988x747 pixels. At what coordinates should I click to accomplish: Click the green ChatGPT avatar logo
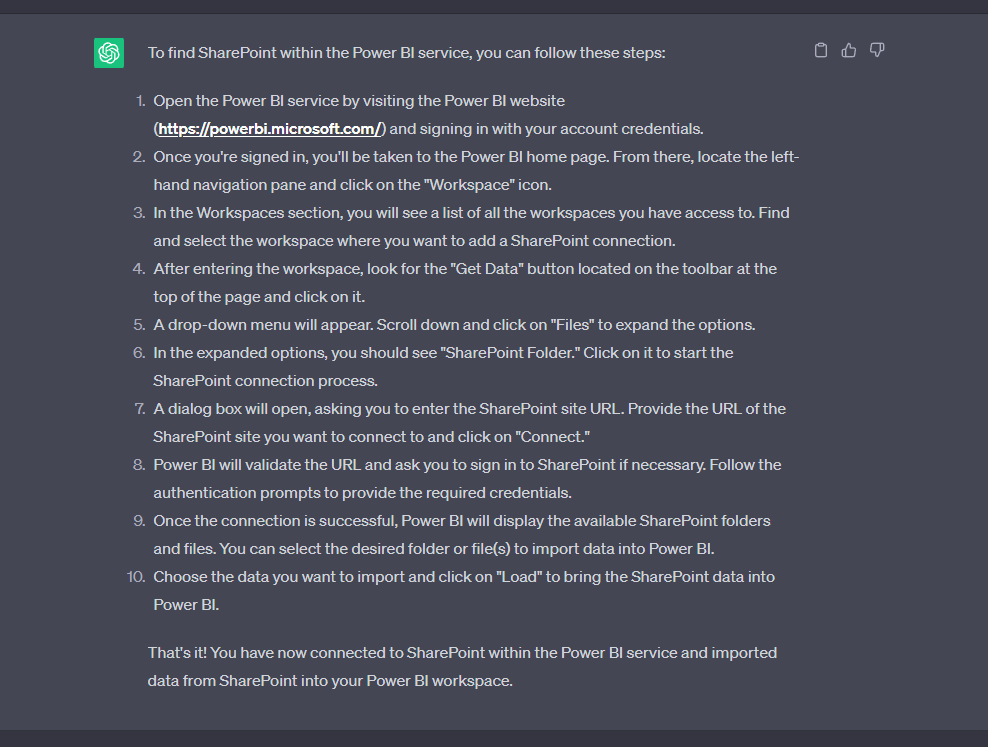pos(109,53)
